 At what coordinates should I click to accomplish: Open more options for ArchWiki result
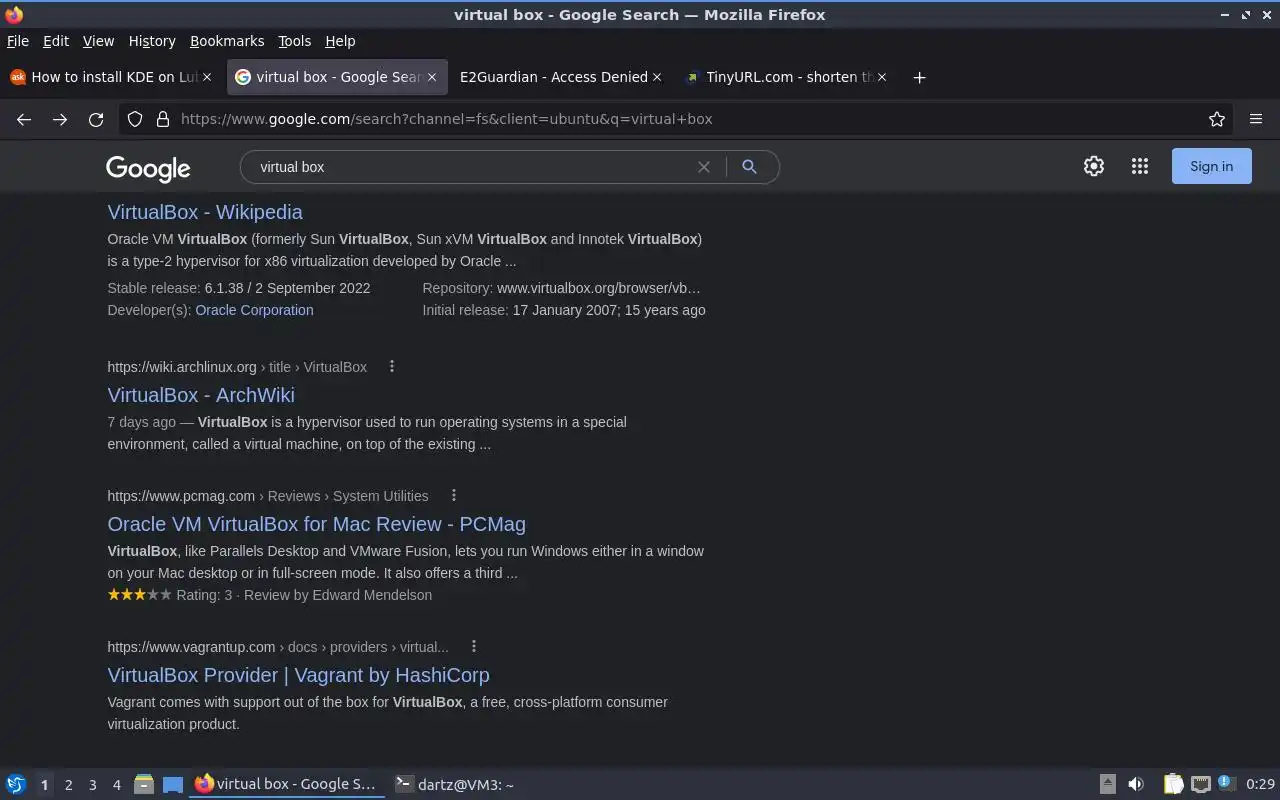[392, 367]
